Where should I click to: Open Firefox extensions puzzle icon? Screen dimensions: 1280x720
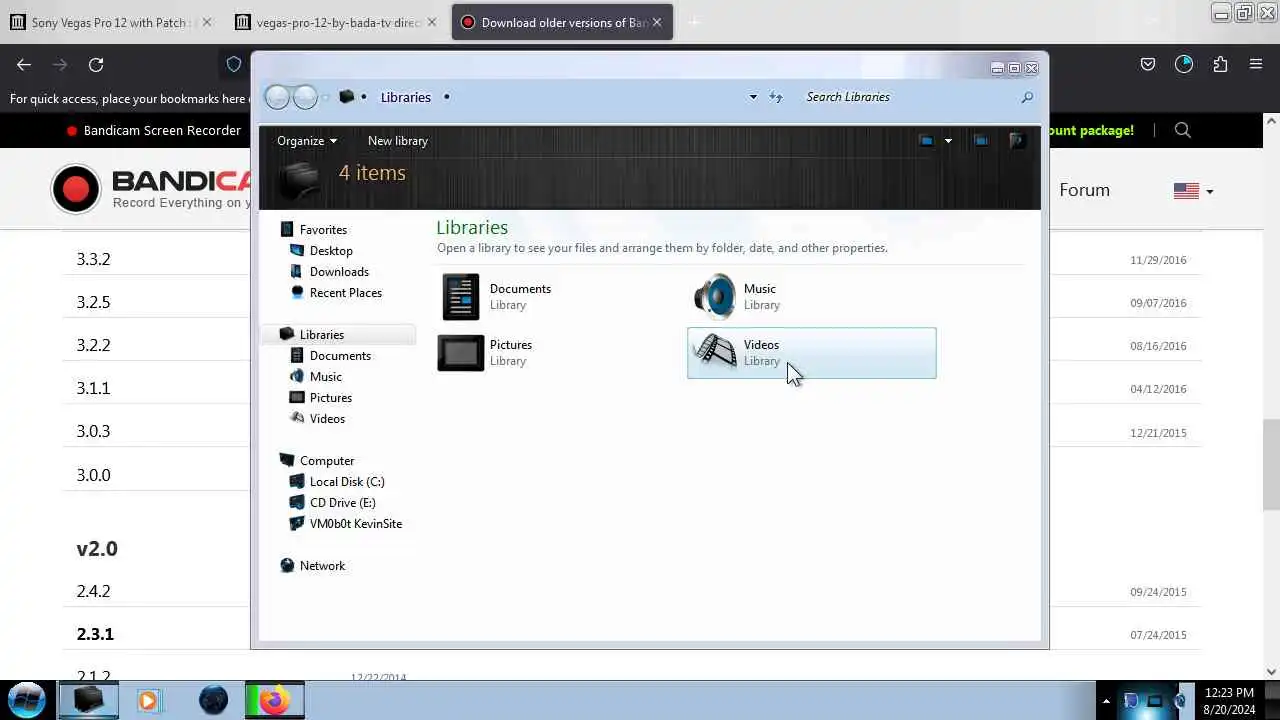pos(1220,64)
